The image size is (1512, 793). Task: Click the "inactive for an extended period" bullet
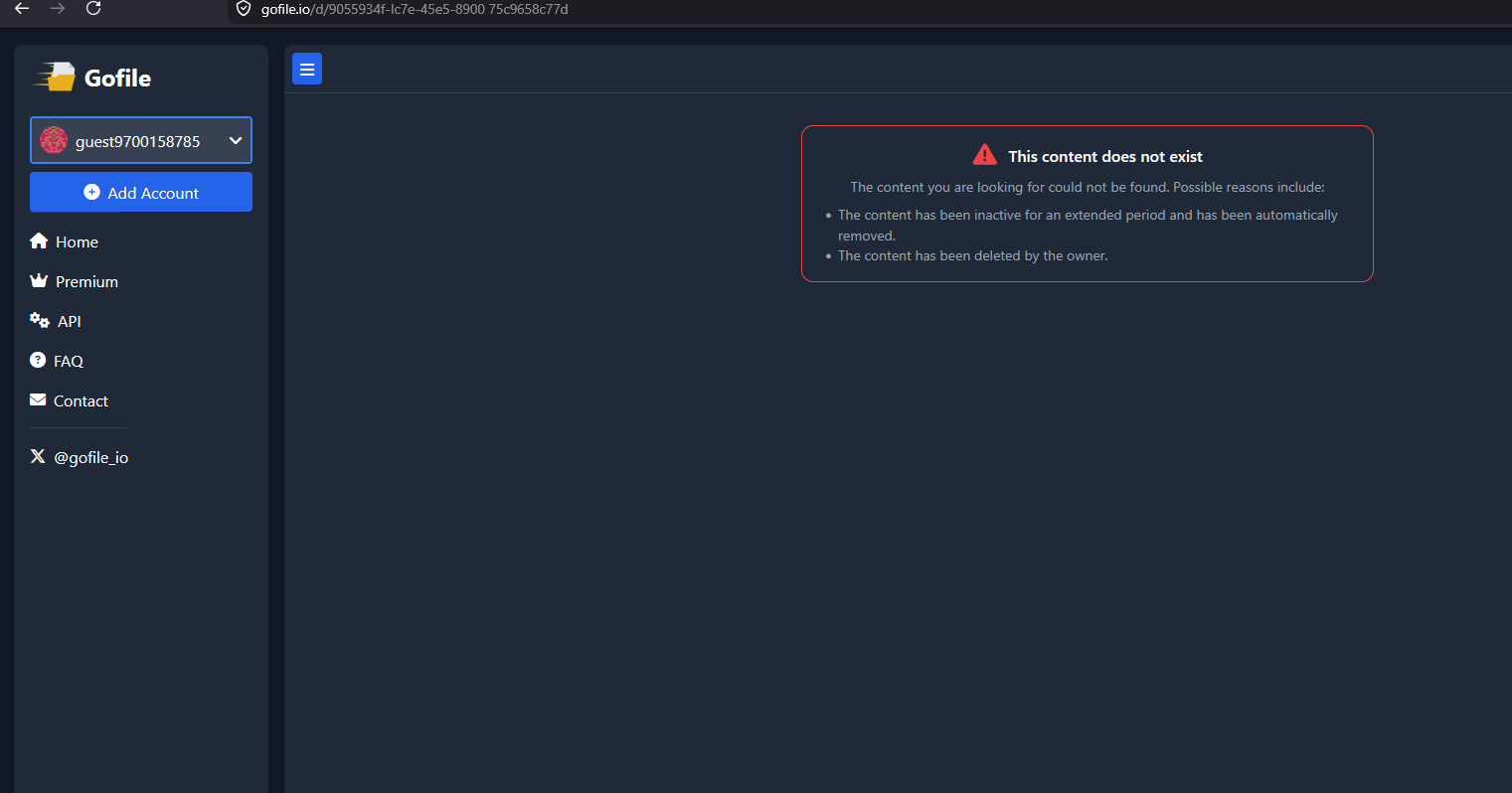click(1088, 225)
